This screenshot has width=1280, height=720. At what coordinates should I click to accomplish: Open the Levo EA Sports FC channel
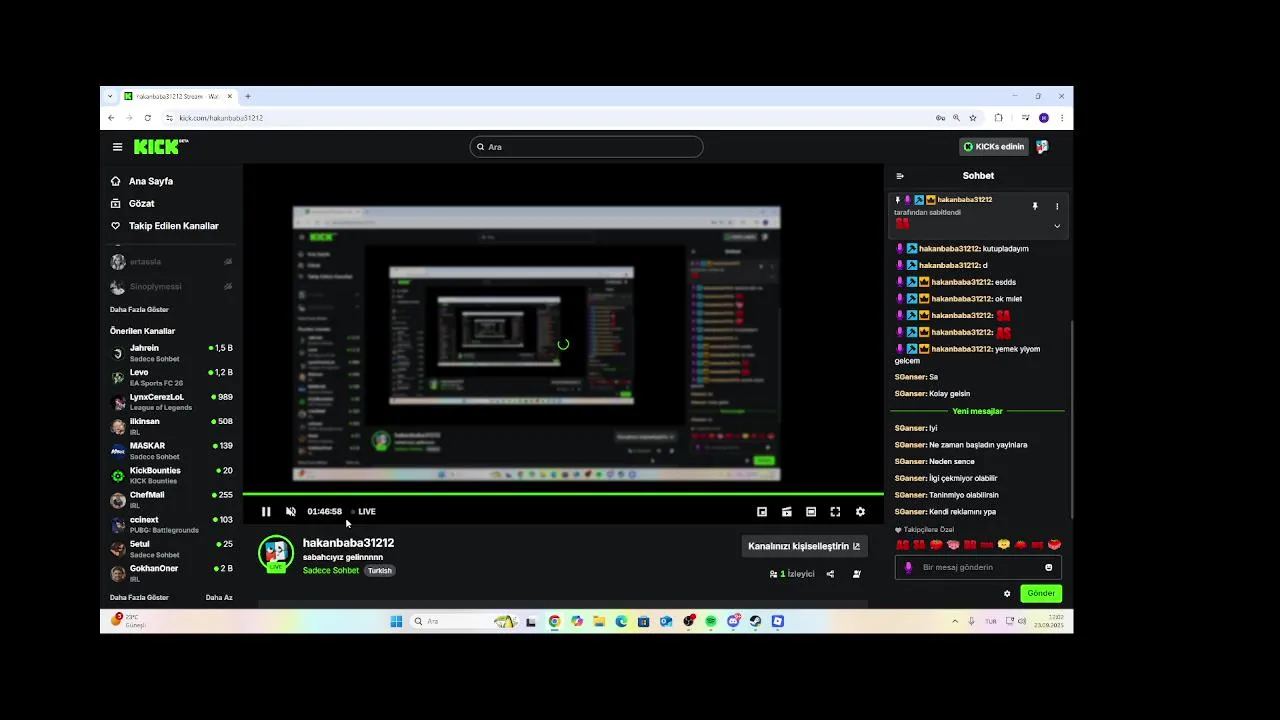[171, 377]
